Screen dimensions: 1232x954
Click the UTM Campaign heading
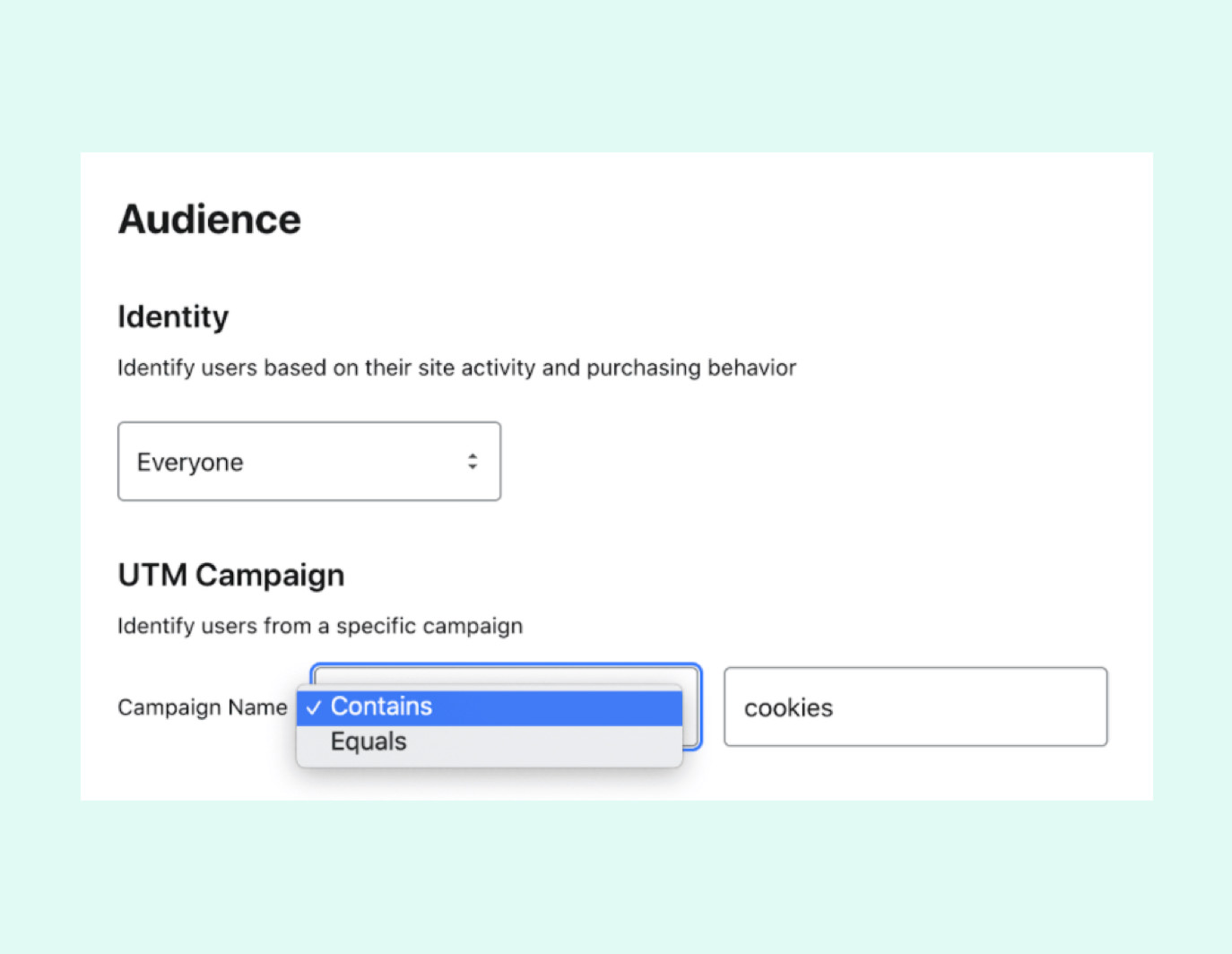click(x=230, y=575)
